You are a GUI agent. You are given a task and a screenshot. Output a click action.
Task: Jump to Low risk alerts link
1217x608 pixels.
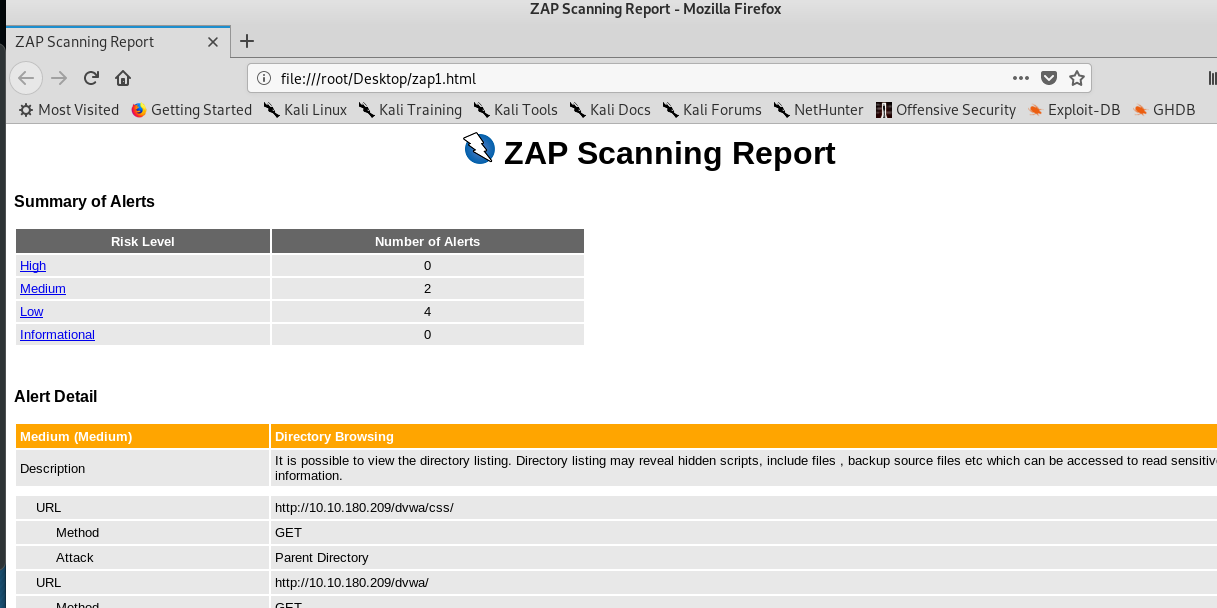tap(32, 312)
